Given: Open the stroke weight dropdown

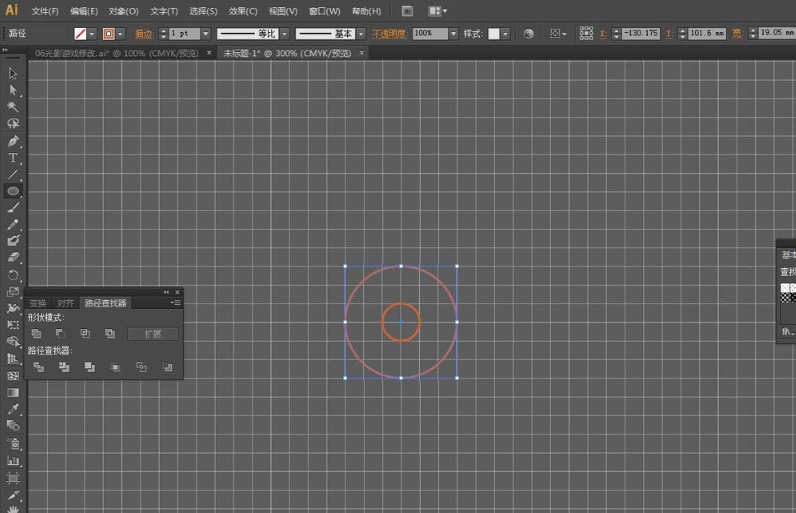Looking at the screenshot, I should pos(206,34).
